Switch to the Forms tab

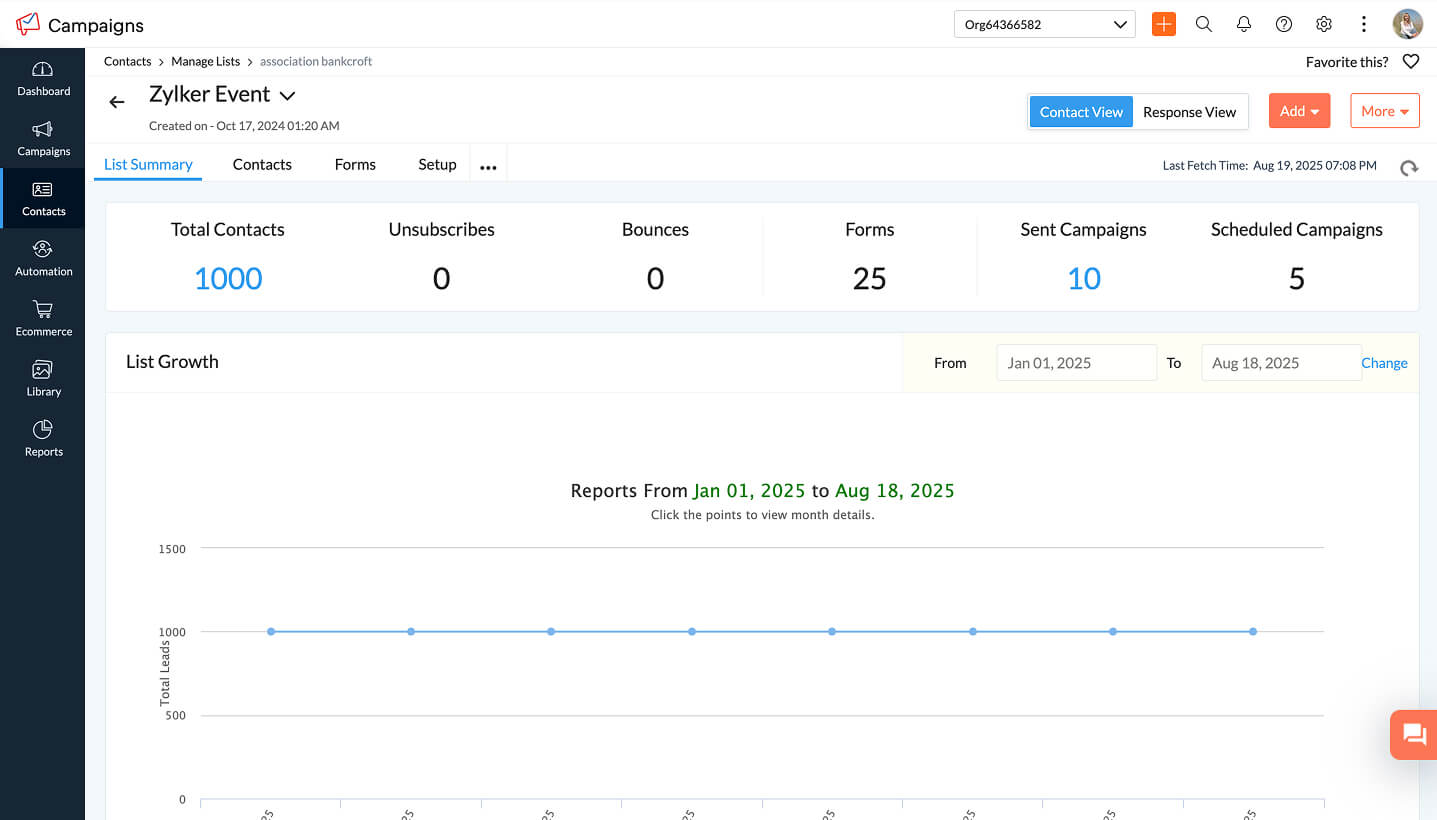pos(355,165)
